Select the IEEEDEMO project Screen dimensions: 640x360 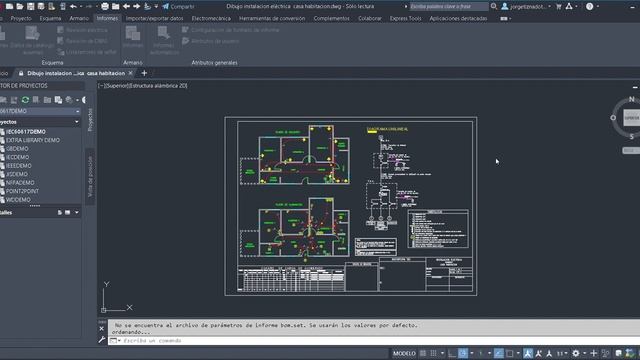18,166
